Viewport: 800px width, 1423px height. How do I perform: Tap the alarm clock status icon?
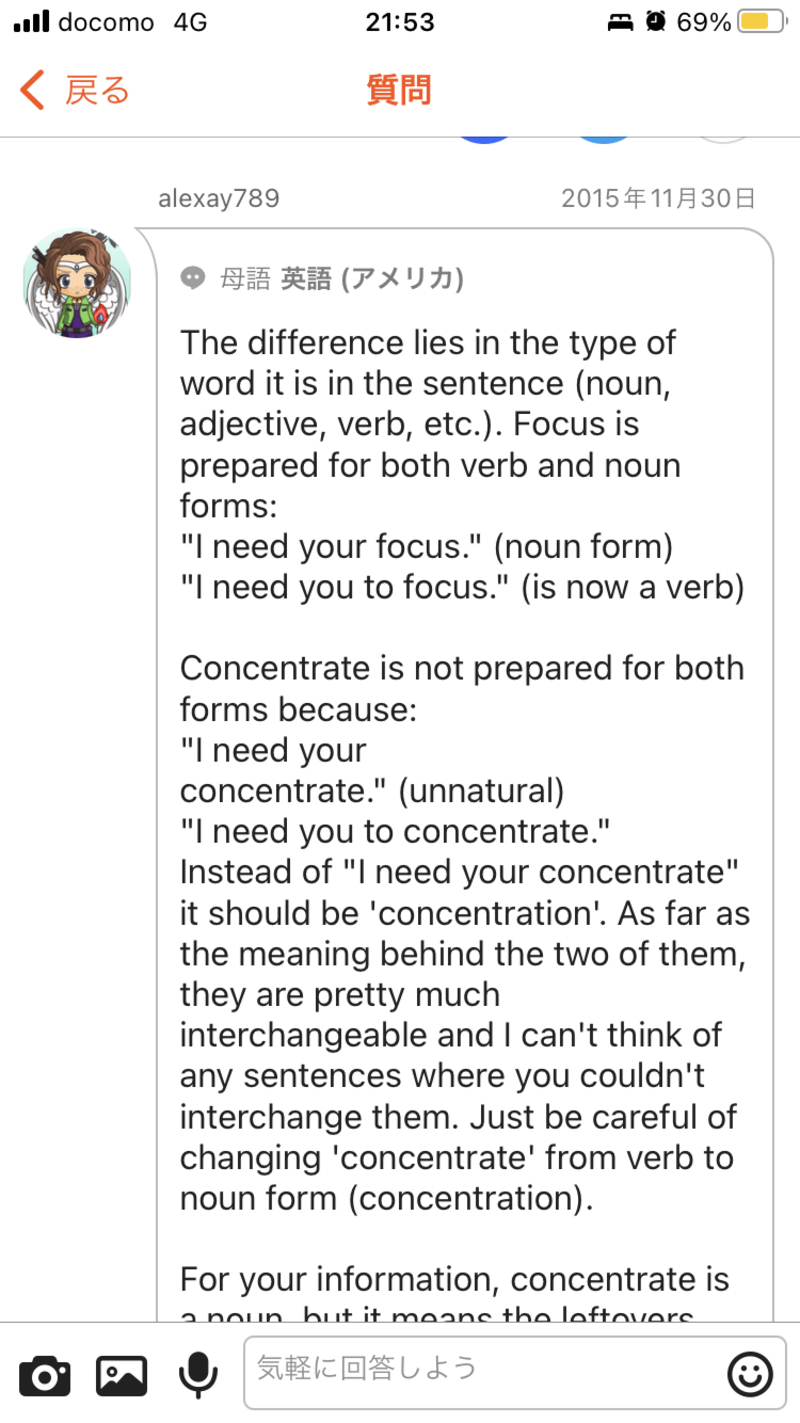tap(656, 22)
